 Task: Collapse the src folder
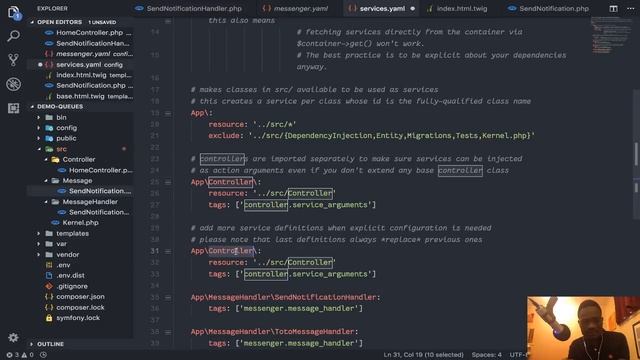click(39, 149)
